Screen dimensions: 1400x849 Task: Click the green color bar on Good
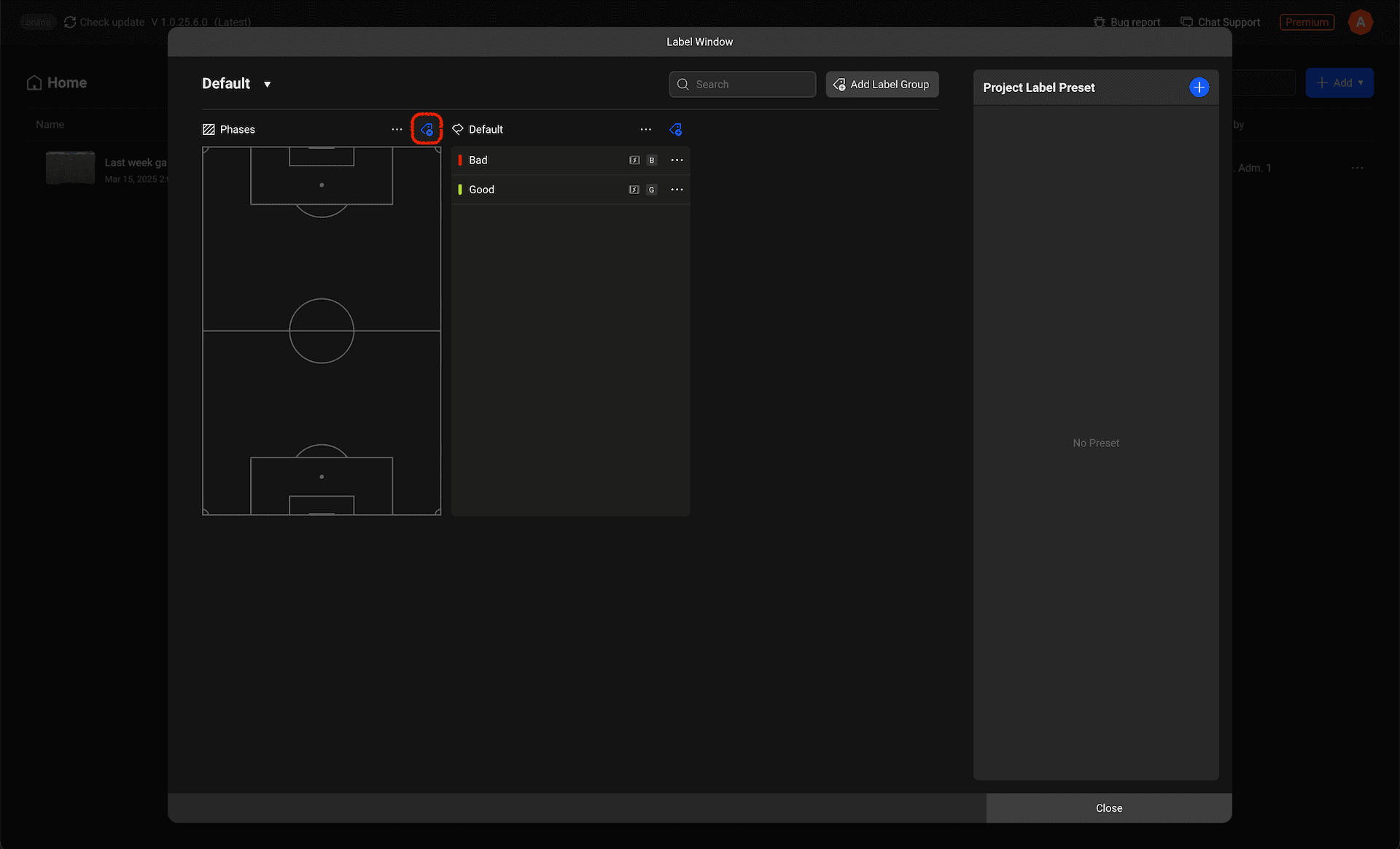(459, 190)
